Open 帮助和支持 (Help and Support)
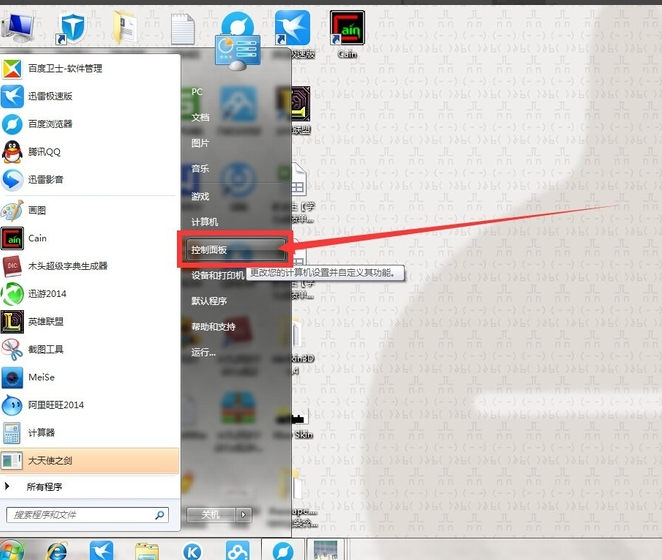The image size is (662, 560). 213,327
